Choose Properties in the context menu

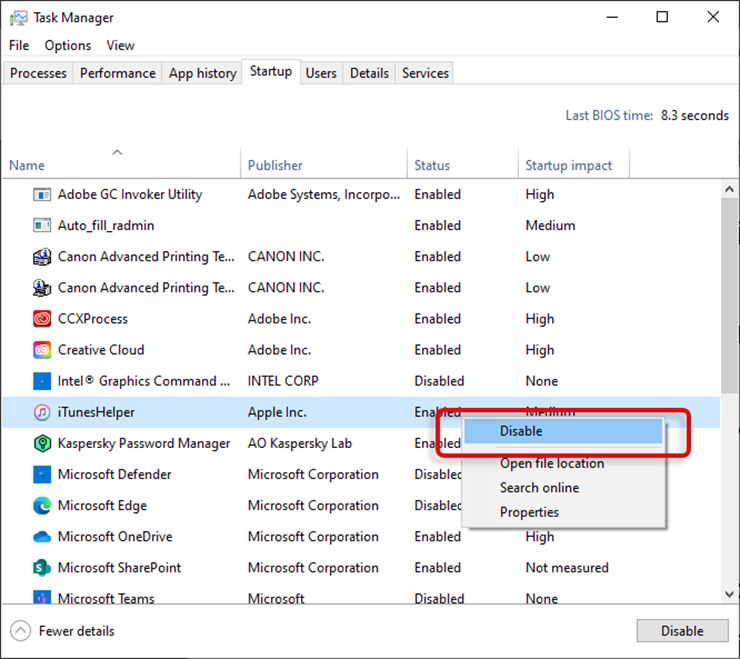click(563, 512)
